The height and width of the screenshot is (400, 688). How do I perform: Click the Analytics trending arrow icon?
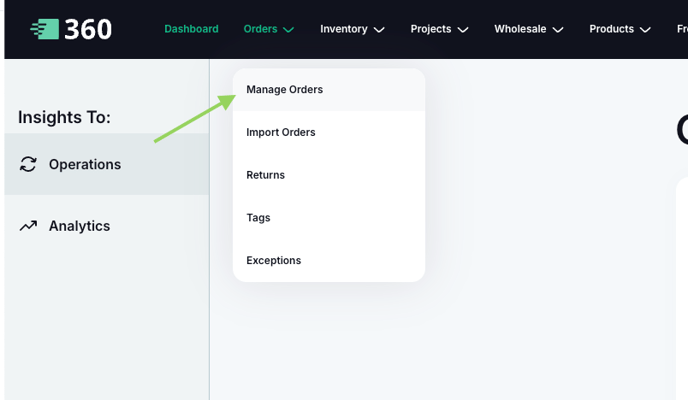point(28,226)
